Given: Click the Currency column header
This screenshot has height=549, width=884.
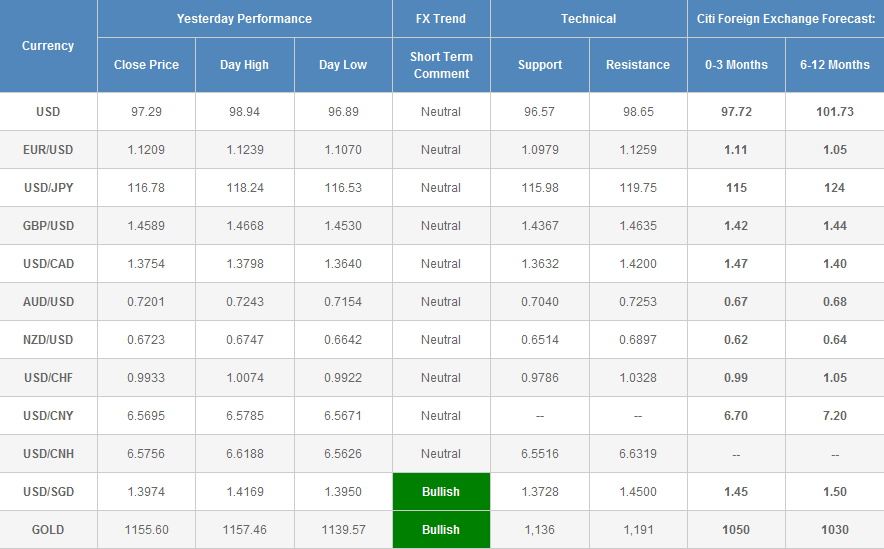Looking at the screenshot, I should coord(48,46).
